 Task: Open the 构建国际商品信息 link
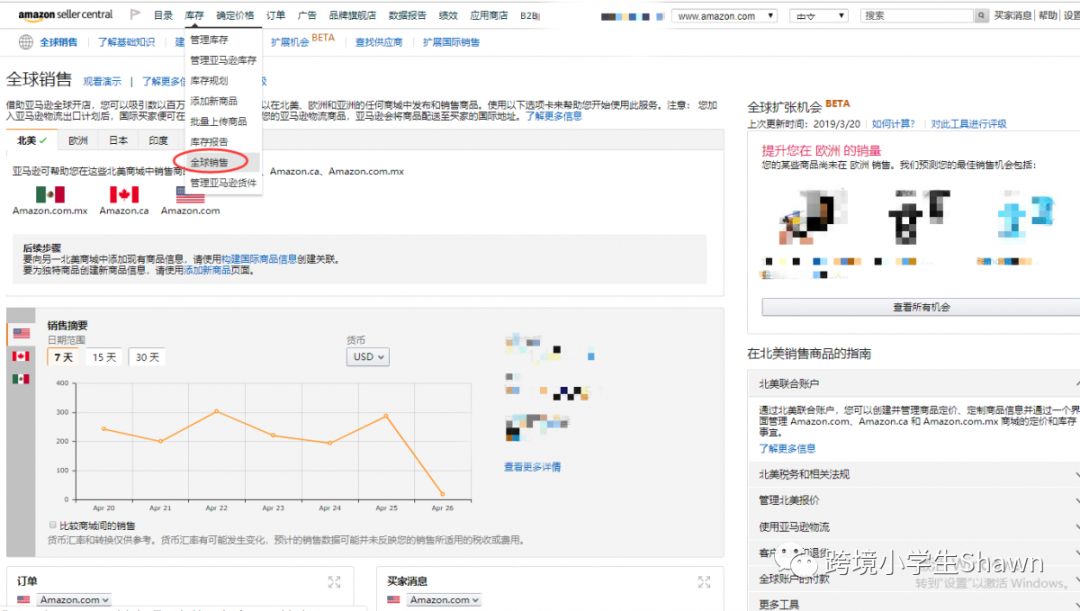(x=259, y=259)
